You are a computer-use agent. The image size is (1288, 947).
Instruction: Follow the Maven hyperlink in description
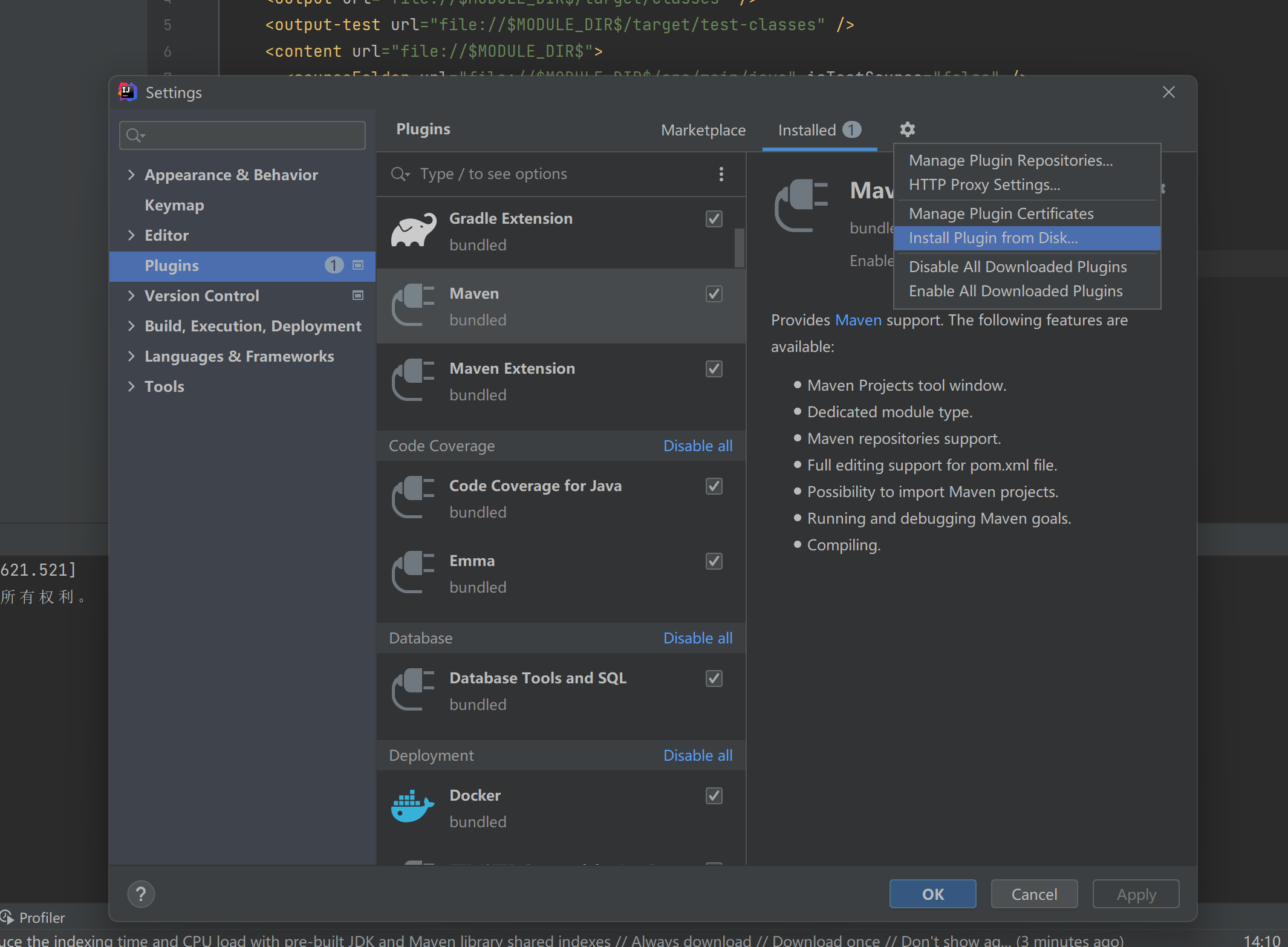[x=858, y=320]
